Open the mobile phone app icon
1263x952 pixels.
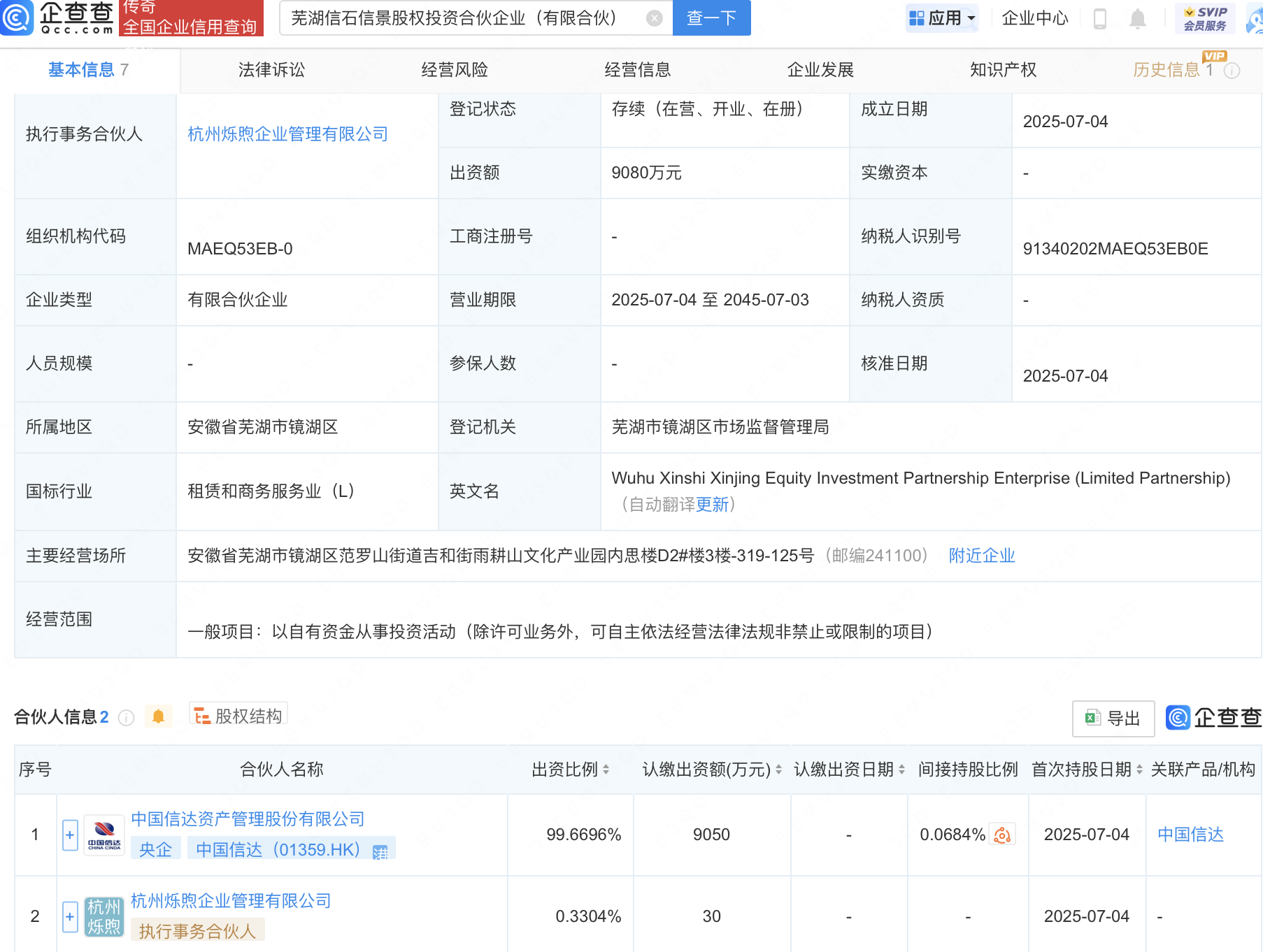point(1100,18)
